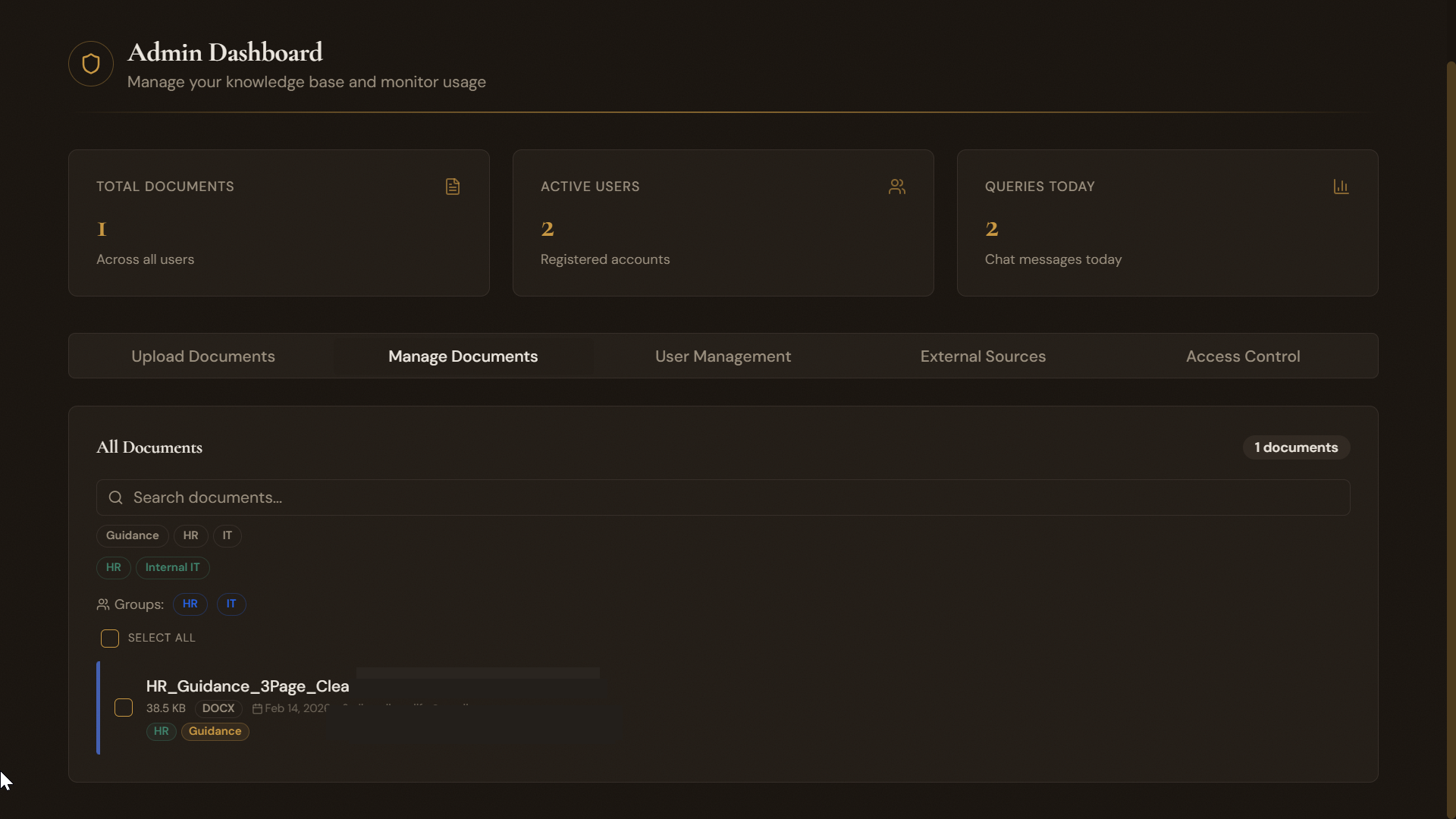The image size is (1456, 819).
Task: Click the shield logo beside Admin Dashboard
Action: 90,64
